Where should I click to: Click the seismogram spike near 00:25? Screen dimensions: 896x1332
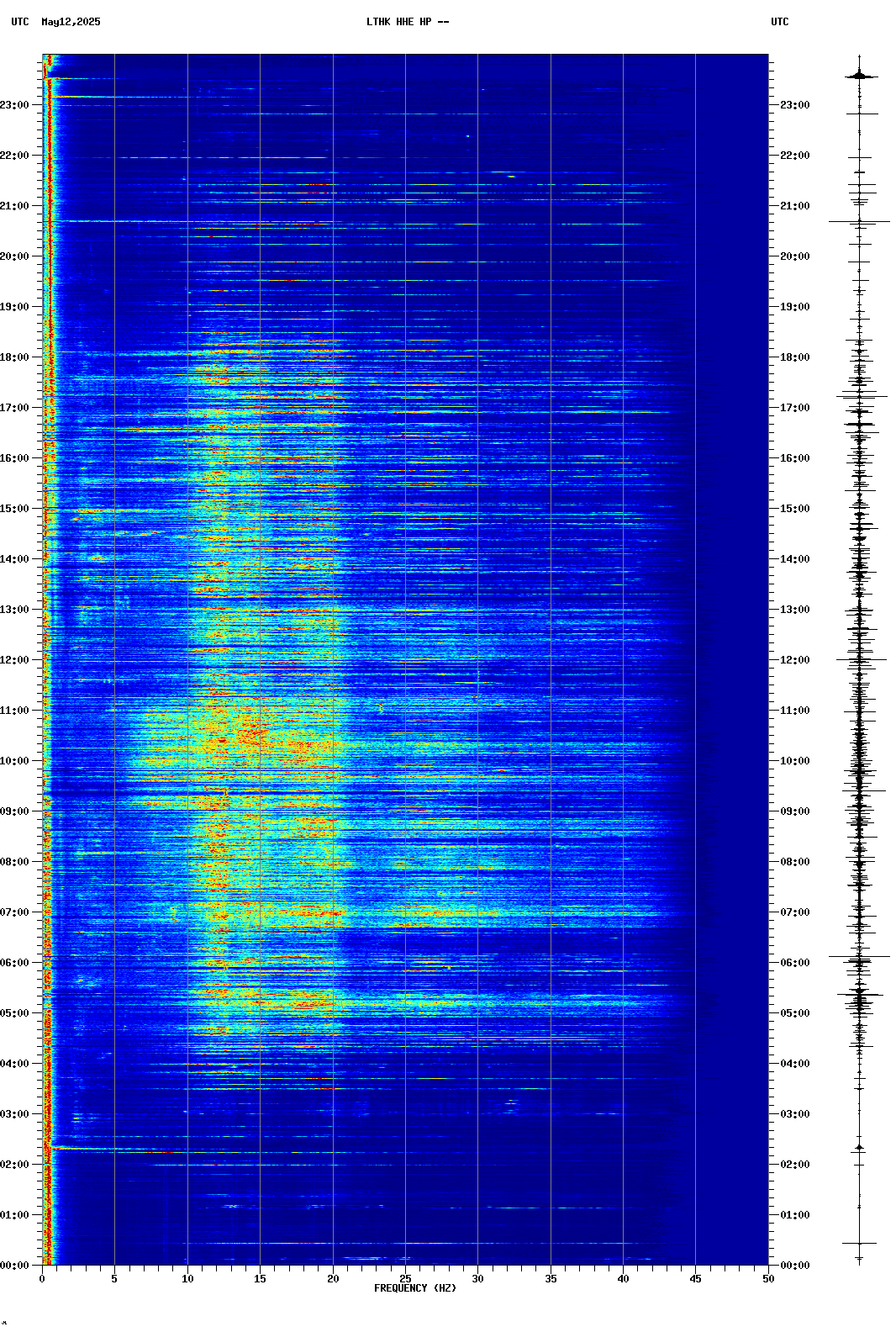(860, 1243)
